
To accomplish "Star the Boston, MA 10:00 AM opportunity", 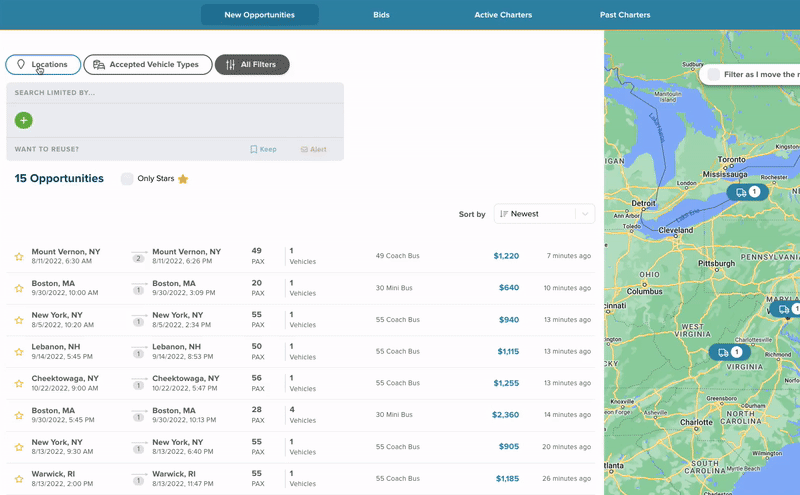I will point(19,288).
